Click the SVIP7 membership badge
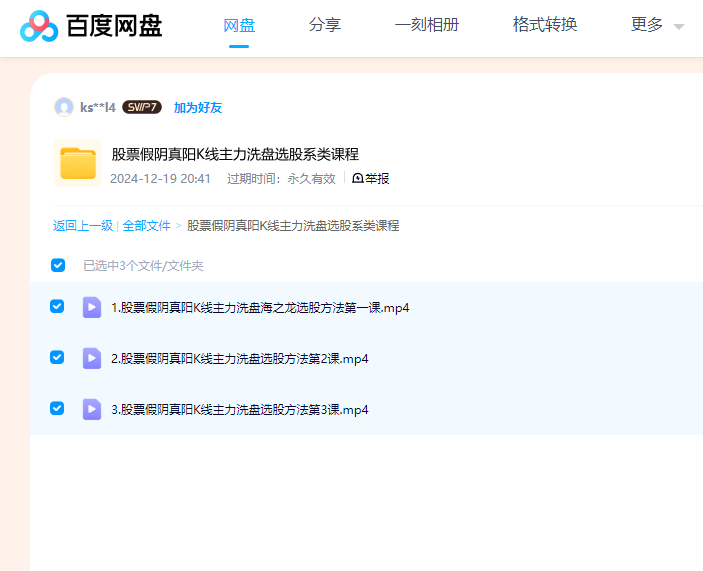Viewport: 703px width, 571px height. pyautogui.click(x=142, y=107)
